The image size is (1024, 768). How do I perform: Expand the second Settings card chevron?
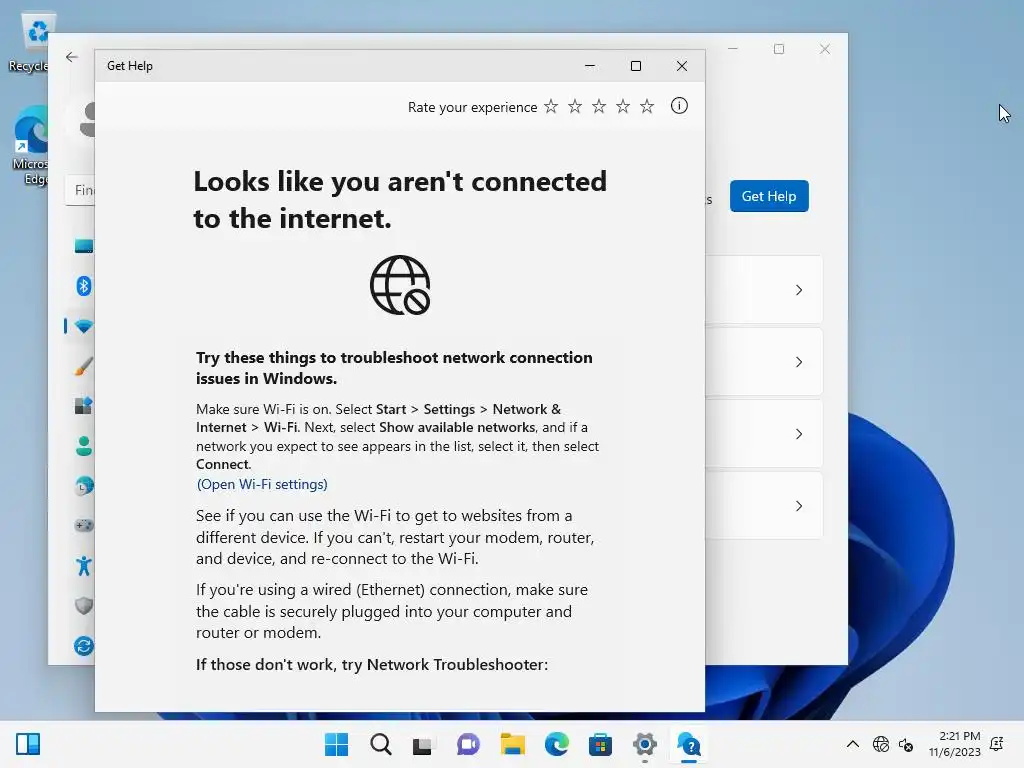pos(799,362)
